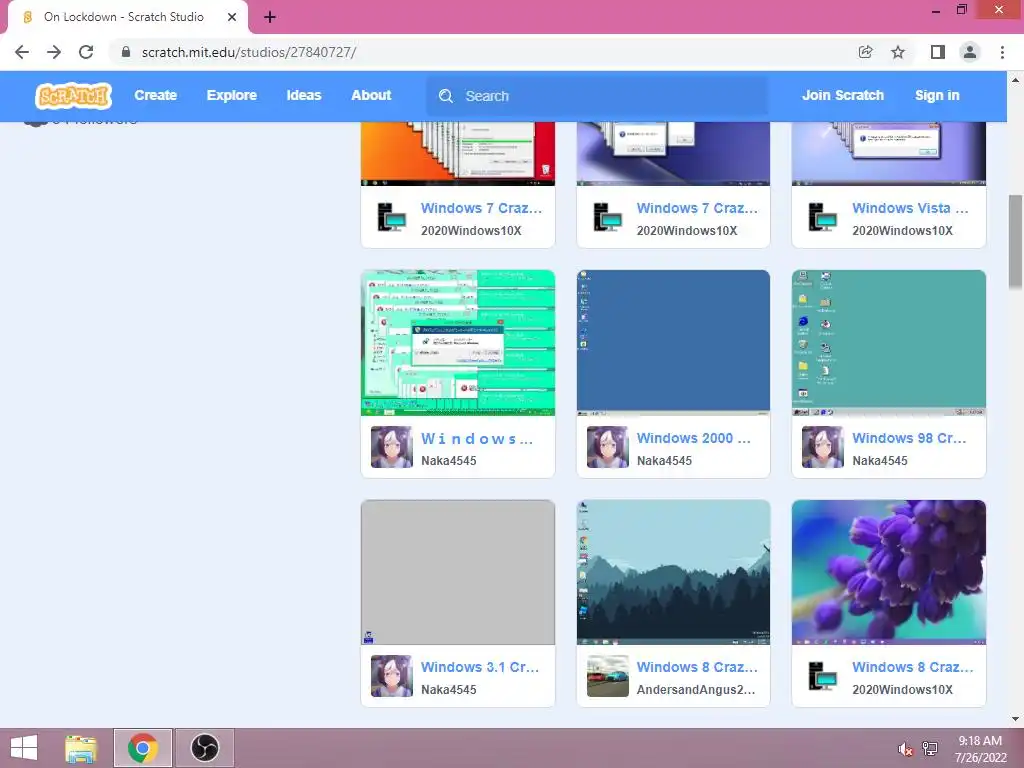
Task: Click avatar of first Windows 7 Crazy Error card
Action: click(x=392, y=217)
